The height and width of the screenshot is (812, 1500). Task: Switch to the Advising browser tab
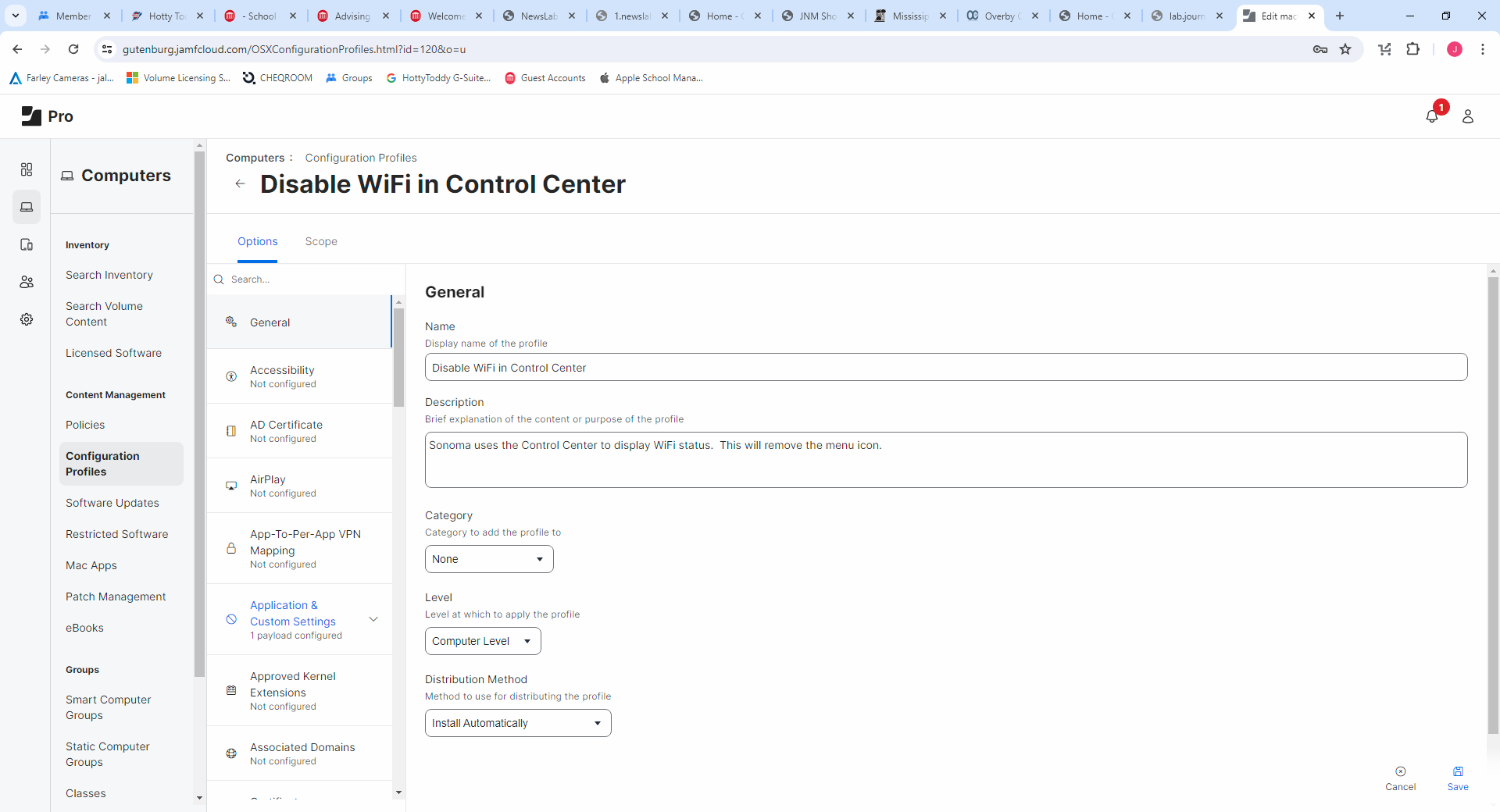pyautogui.click(x=352, y=16)
